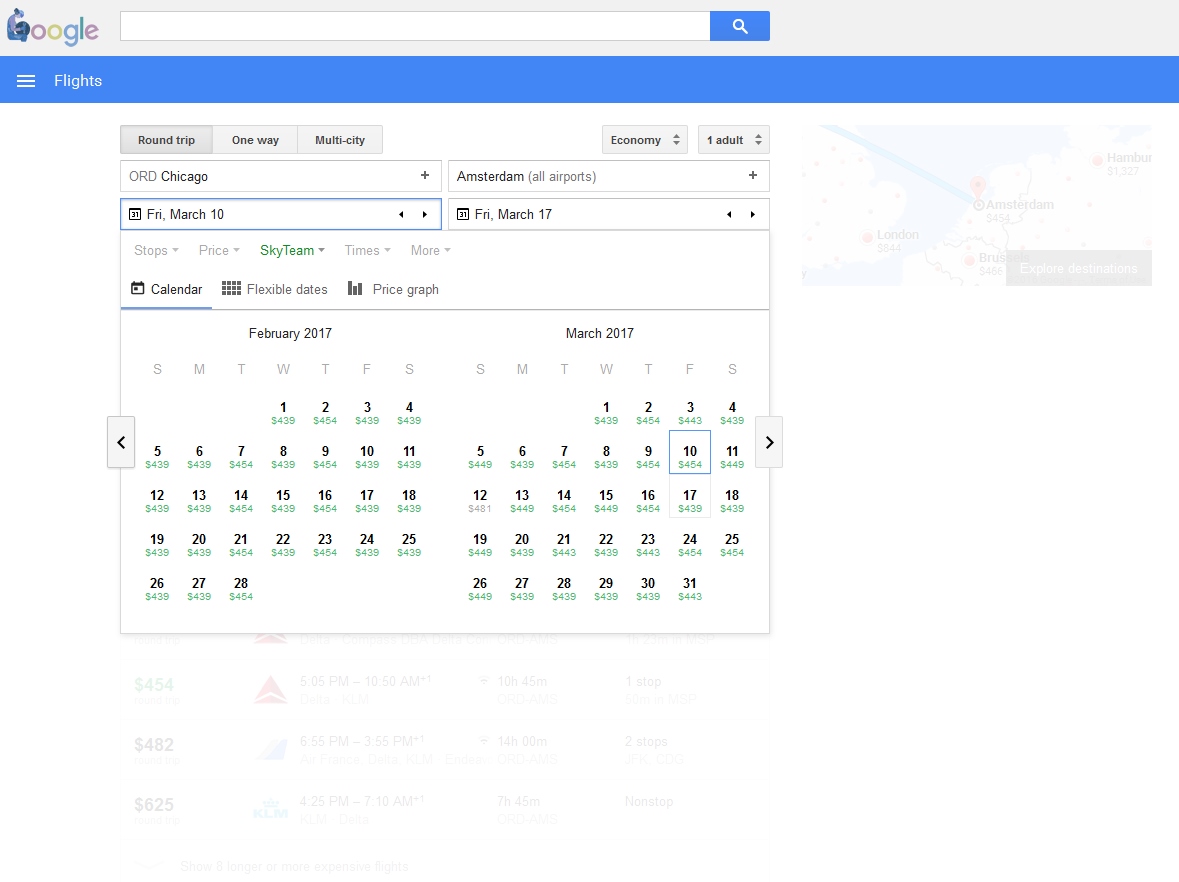Switch to Flexible dates tab

(x=275, y=289)
